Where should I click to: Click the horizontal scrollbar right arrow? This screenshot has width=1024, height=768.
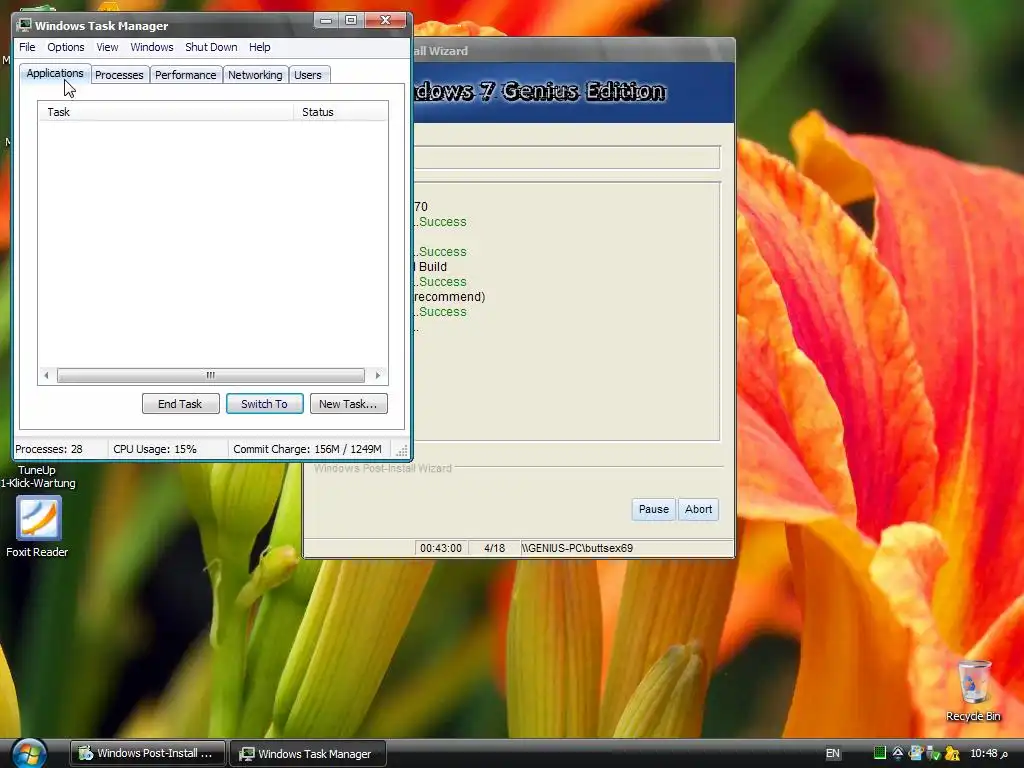(377, 375)
